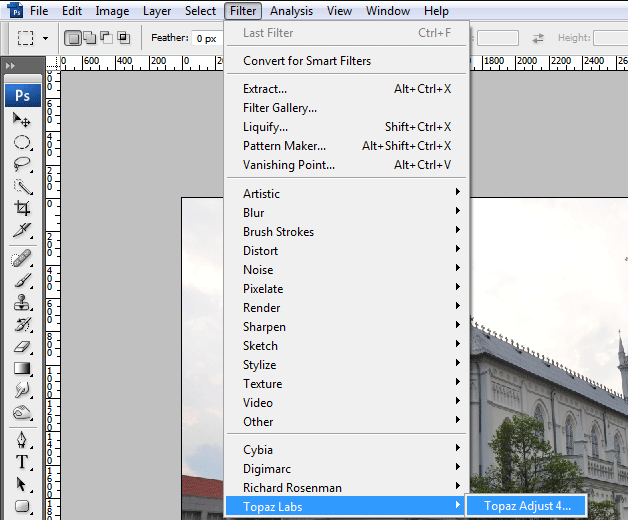
Task: Select the Healing Brush tool
Action: (x=22, y=258)
